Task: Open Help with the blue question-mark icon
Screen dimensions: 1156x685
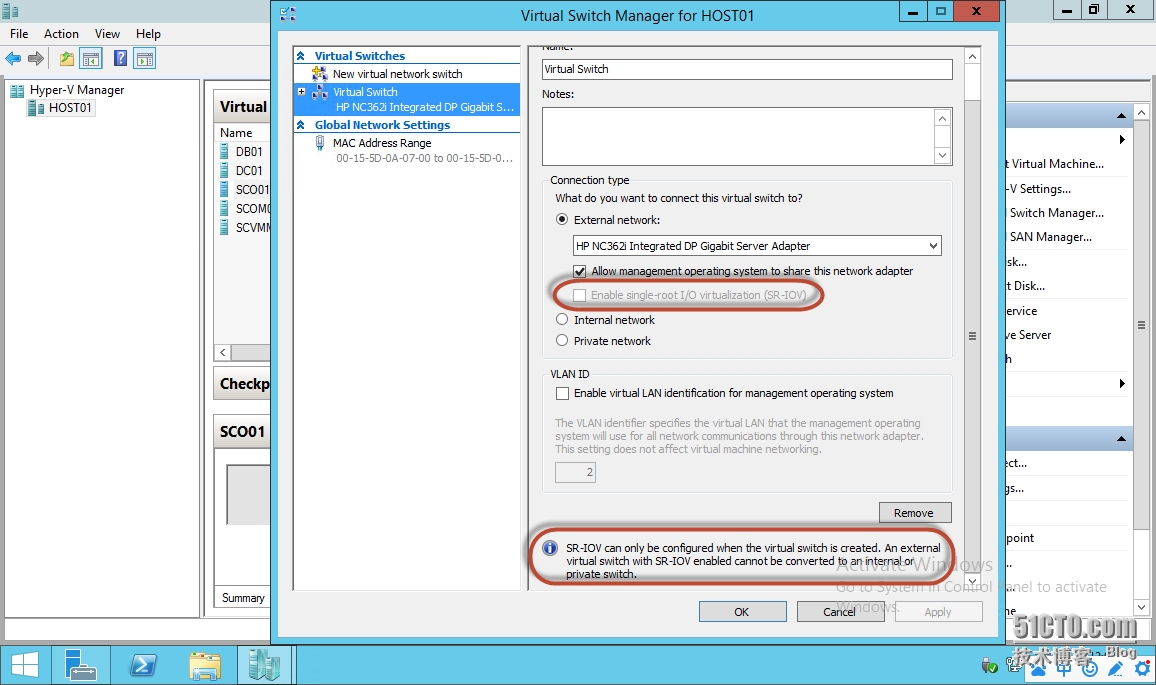Action: [x=120, y=59]
